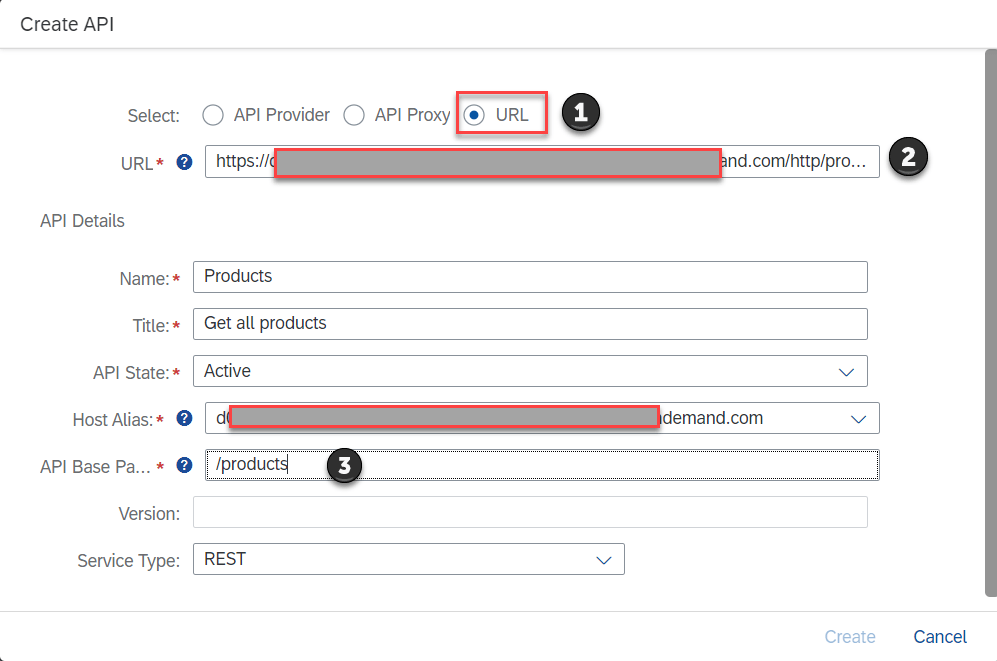
Task: Cancel the Create API dialog
Action: click(940, 637)
